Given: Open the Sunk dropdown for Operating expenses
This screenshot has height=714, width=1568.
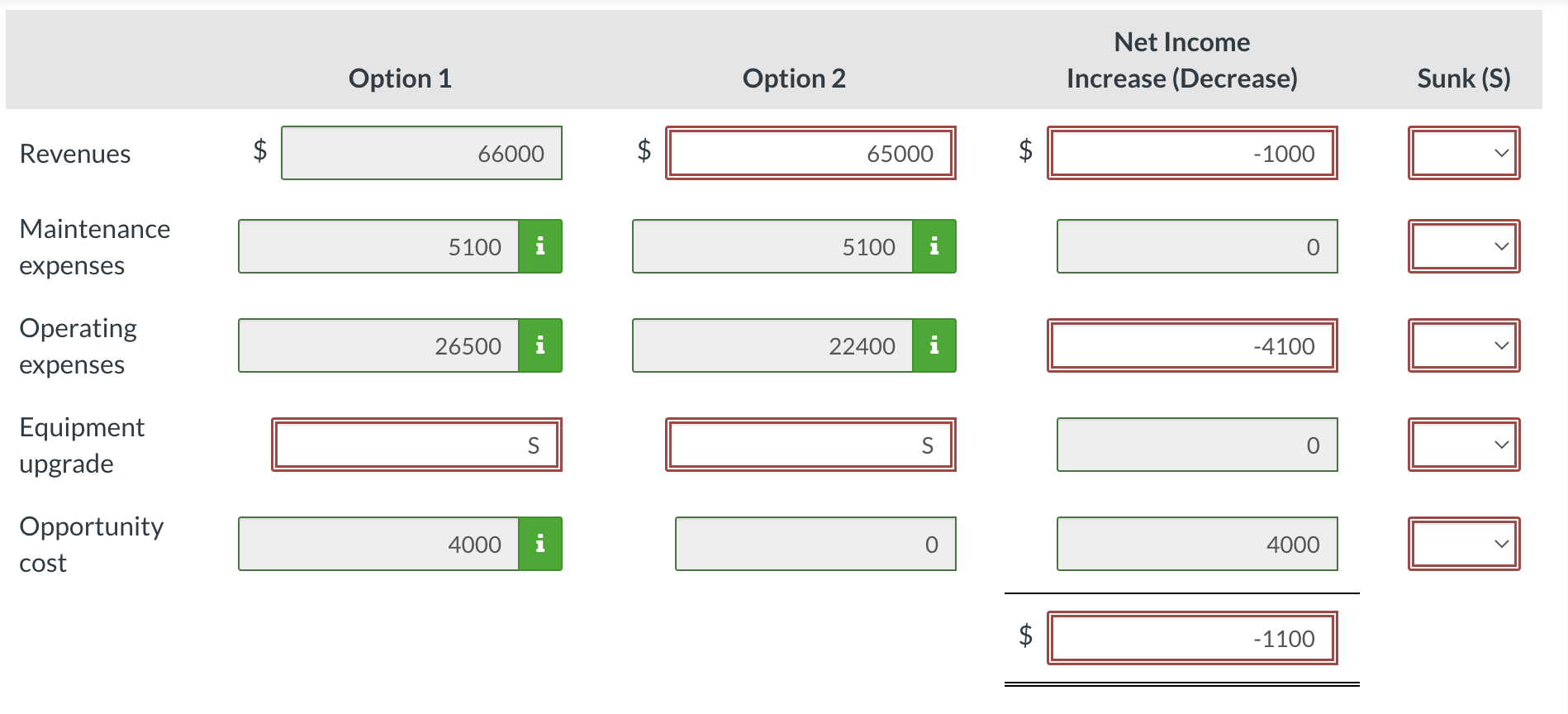Looking at the screenshot, I should 1463,345.
